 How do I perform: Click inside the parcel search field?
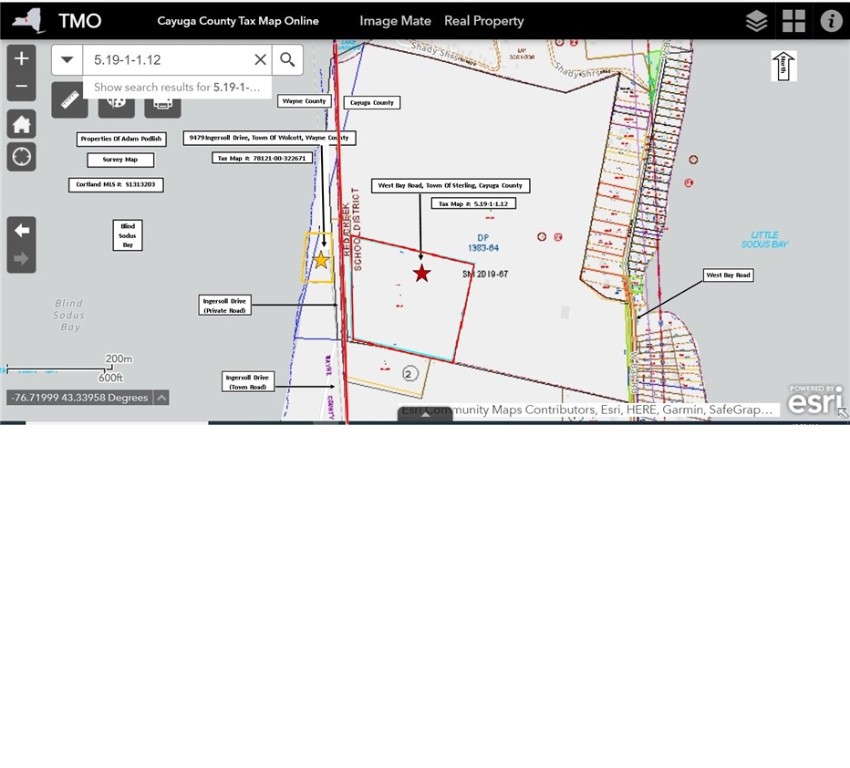coord(165,60)
